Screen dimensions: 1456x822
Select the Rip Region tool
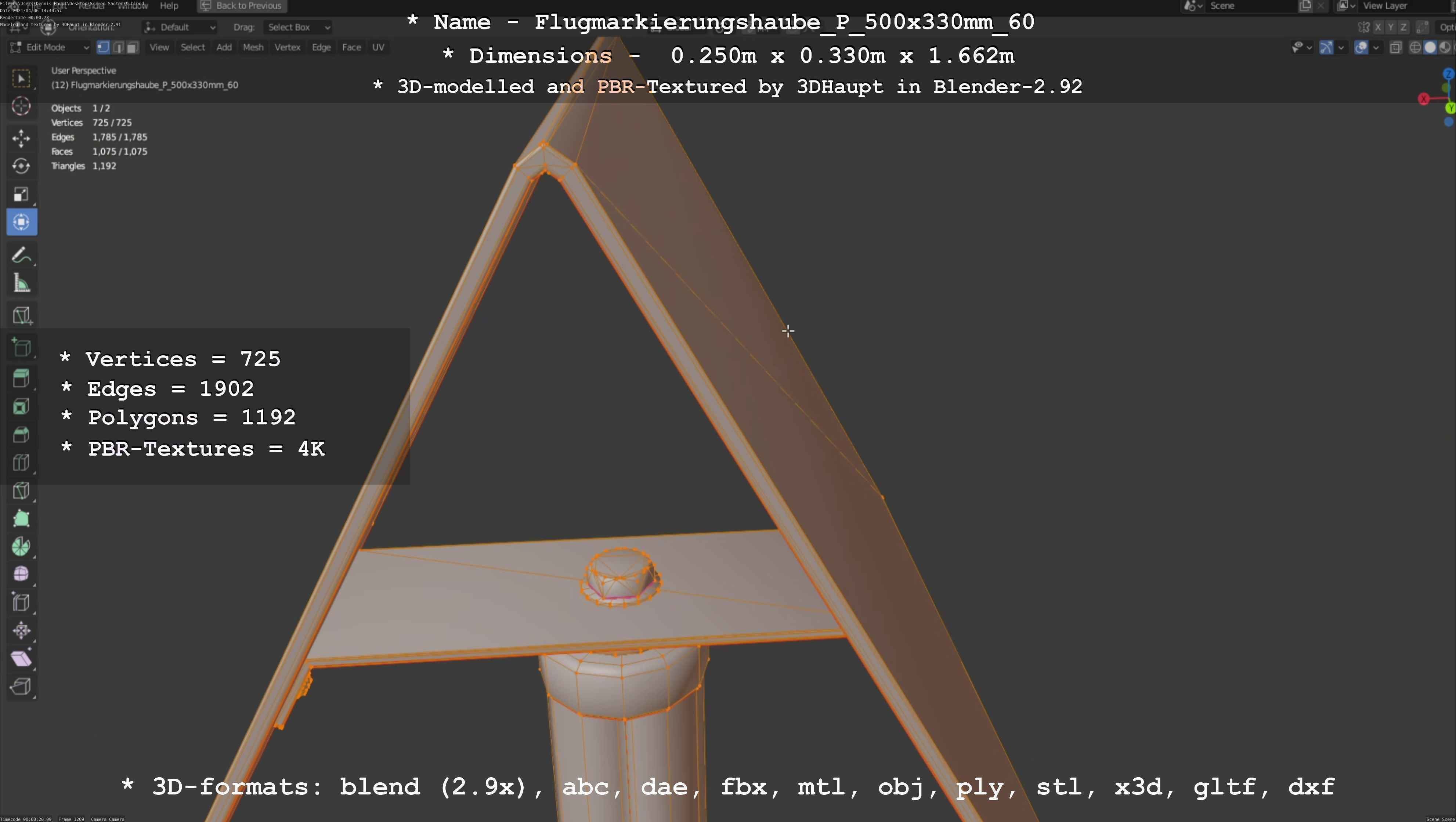coord(21,687)
